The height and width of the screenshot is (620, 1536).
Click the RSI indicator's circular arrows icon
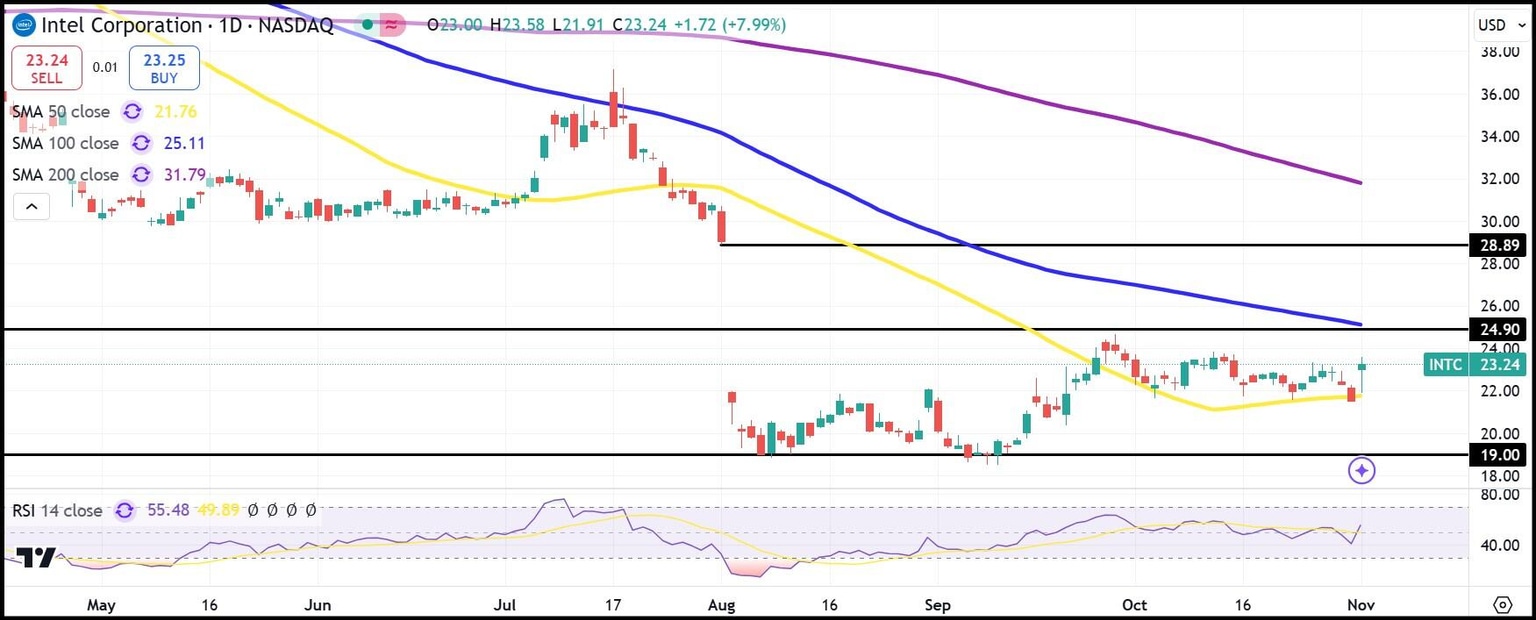[x=124, y=510]
